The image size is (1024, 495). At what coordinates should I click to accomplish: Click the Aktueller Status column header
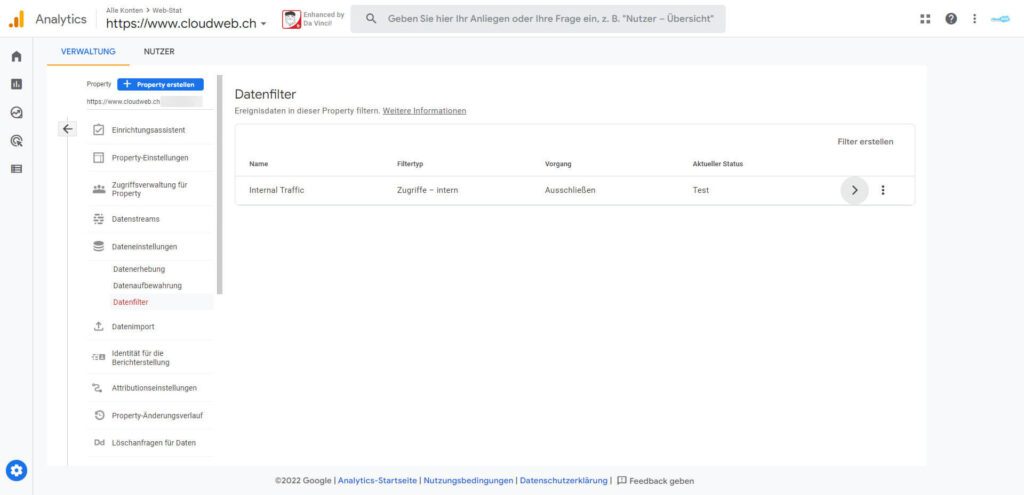click(x=718, y=164)
